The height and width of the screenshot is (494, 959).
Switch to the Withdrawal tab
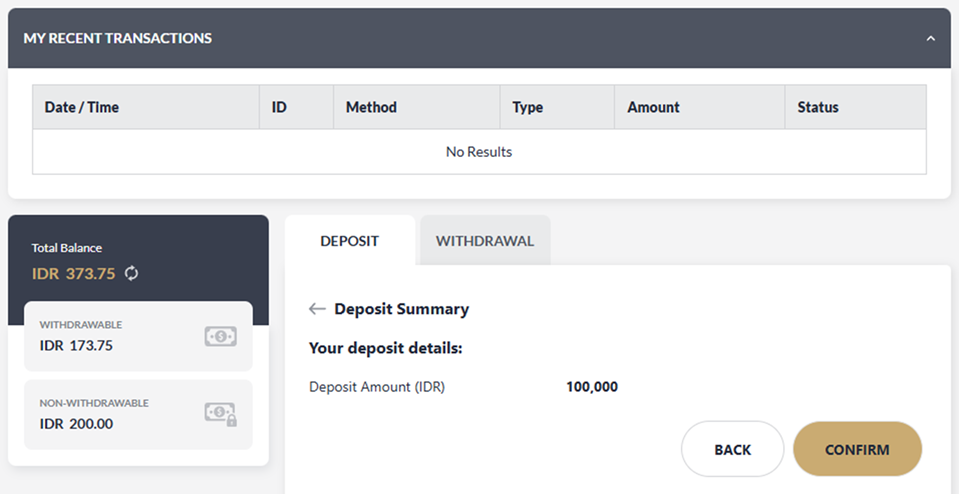pyautogui.click(x=485, y=241)
